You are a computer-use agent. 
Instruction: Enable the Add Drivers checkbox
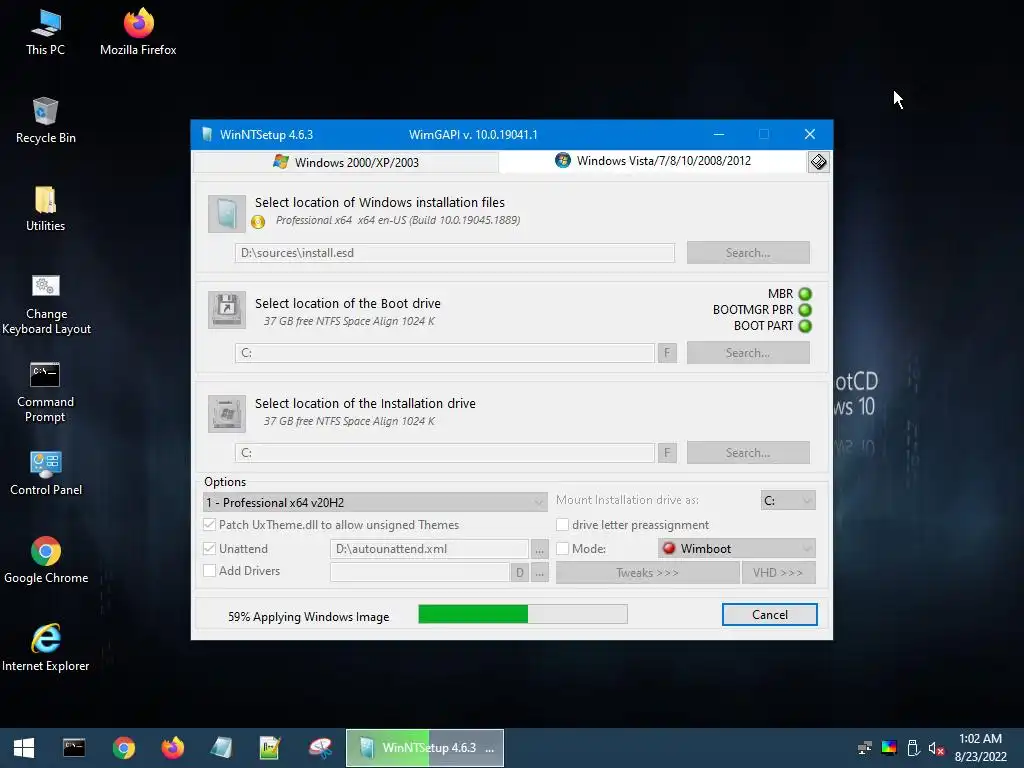point(210,571)
